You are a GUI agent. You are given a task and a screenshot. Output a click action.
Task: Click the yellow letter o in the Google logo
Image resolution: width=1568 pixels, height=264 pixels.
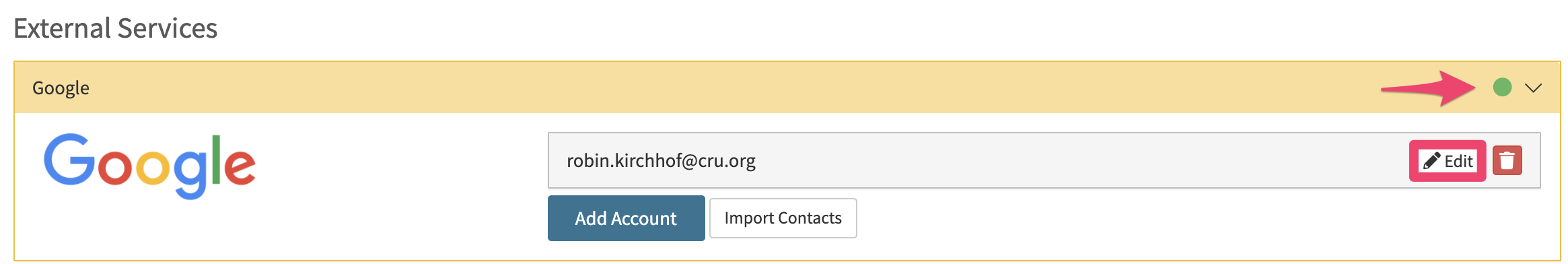152,166
